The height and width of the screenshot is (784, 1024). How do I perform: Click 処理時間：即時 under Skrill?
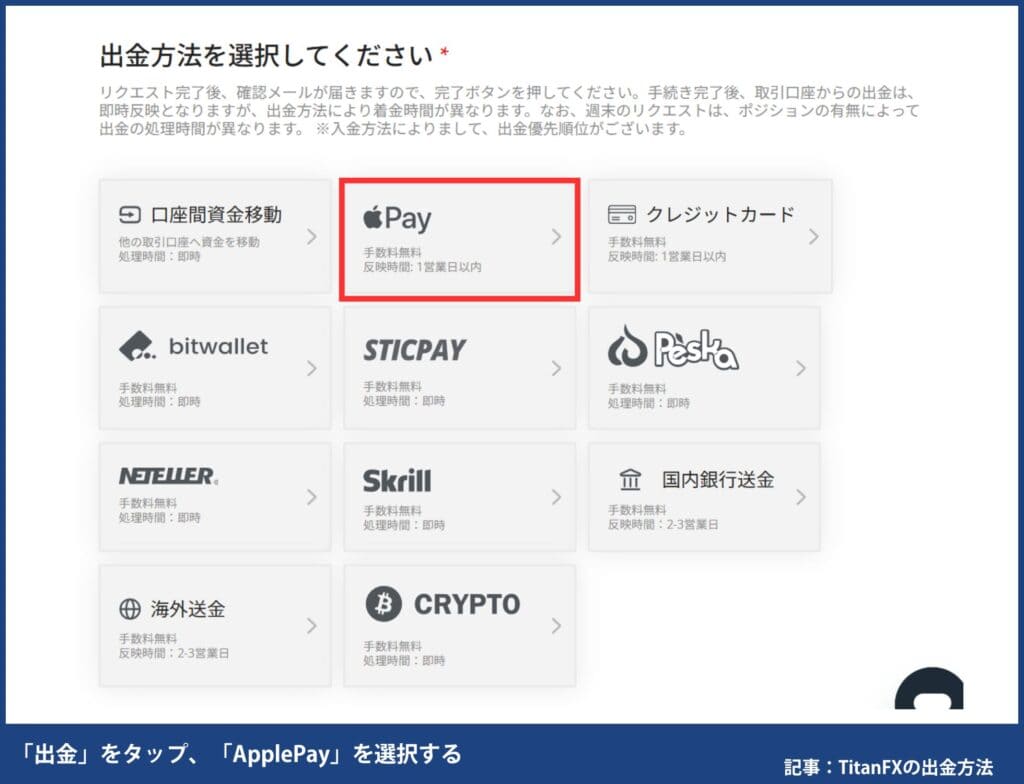pos(404,525)
